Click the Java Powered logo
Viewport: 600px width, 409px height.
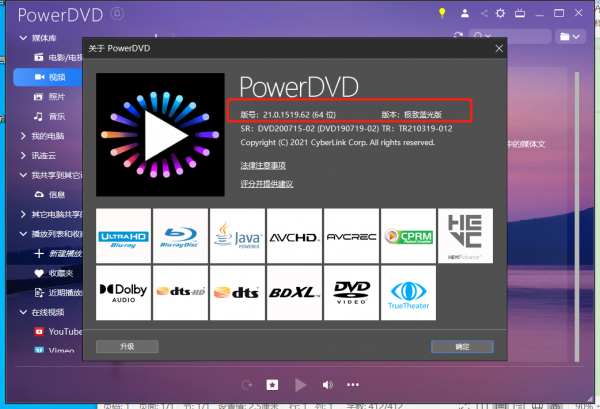tap(237, 236)
